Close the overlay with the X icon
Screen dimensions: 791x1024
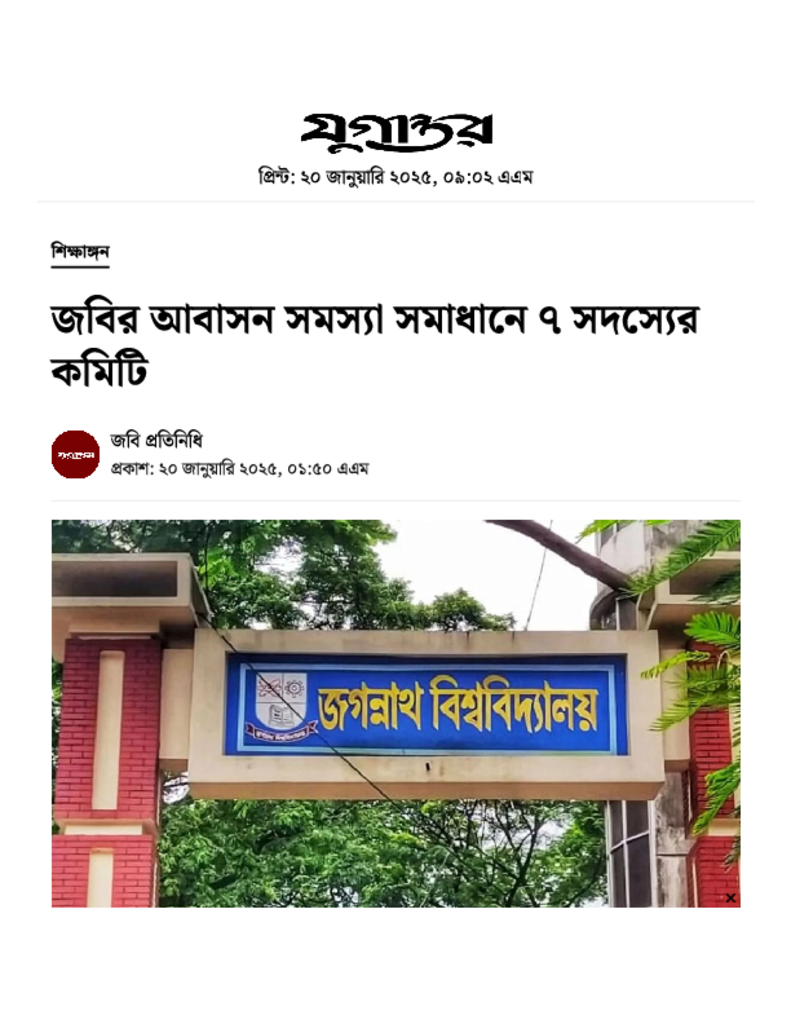(x=730, y=898)
